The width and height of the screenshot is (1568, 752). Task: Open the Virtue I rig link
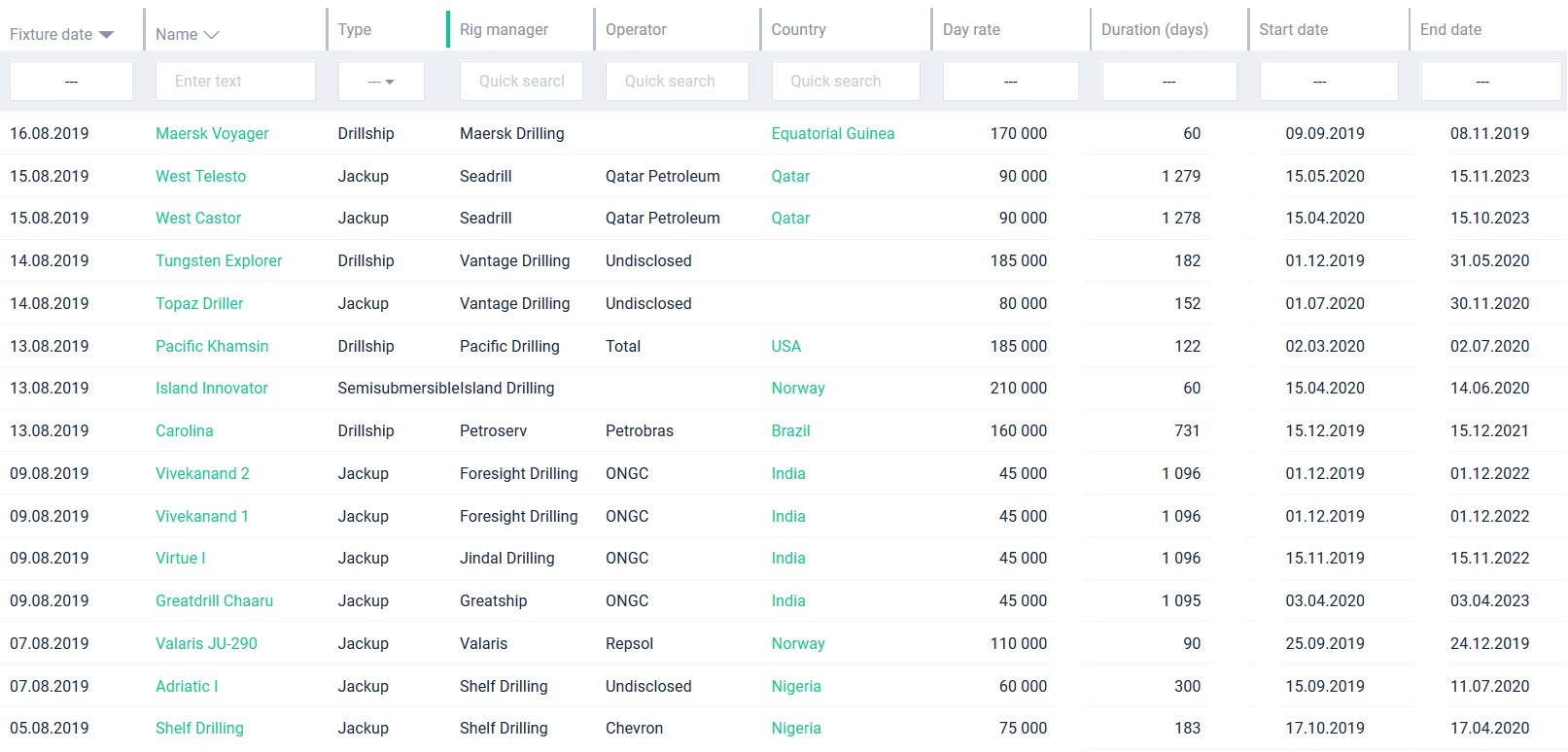[x=181, y=559]
